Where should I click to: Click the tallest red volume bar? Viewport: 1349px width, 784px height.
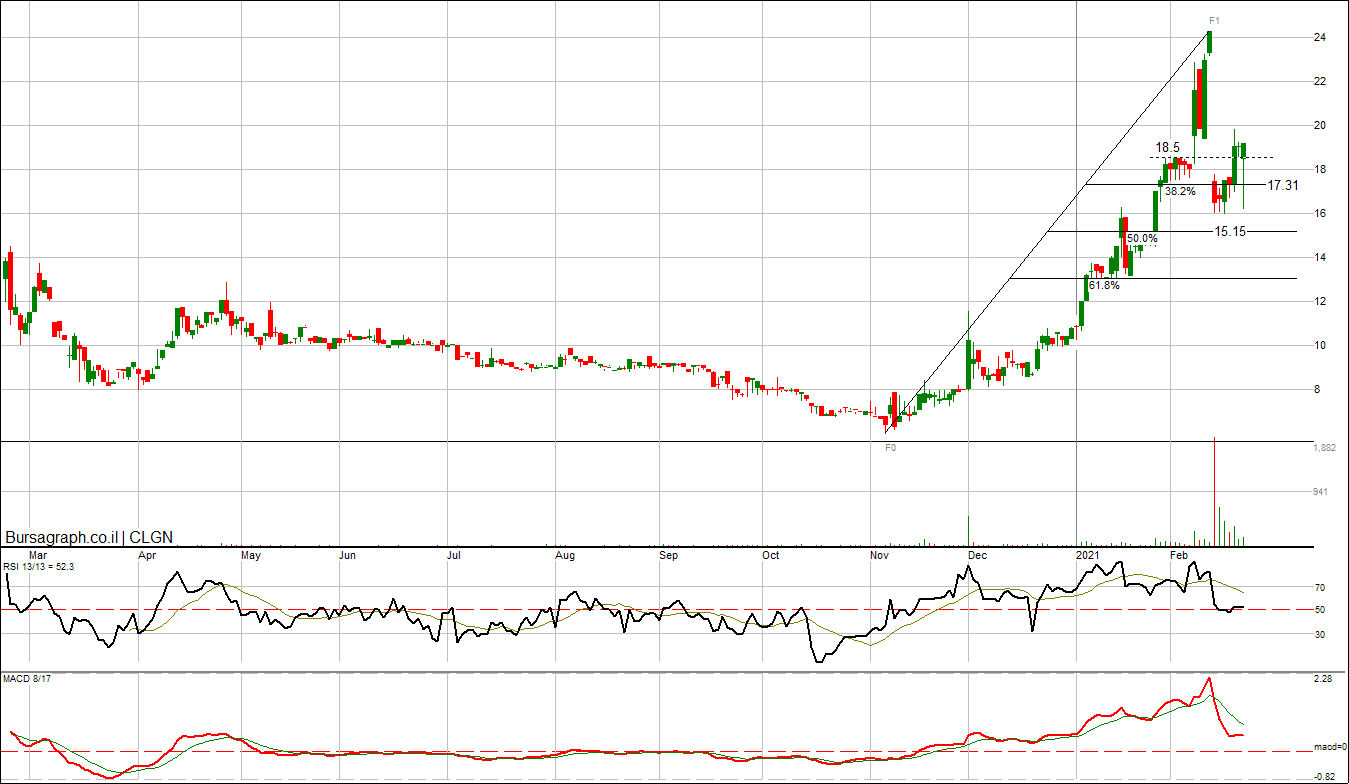(1214, 490)
